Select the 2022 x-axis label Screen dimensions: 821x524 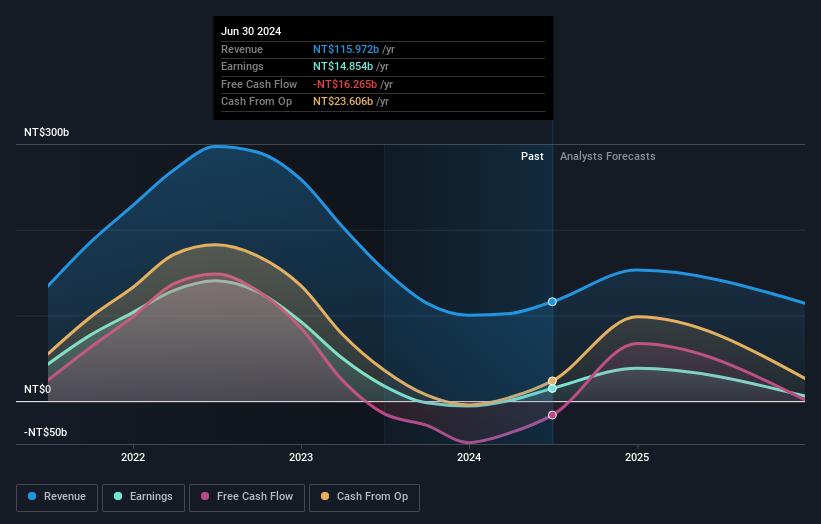pyautogui.click(x=133, y=457)
